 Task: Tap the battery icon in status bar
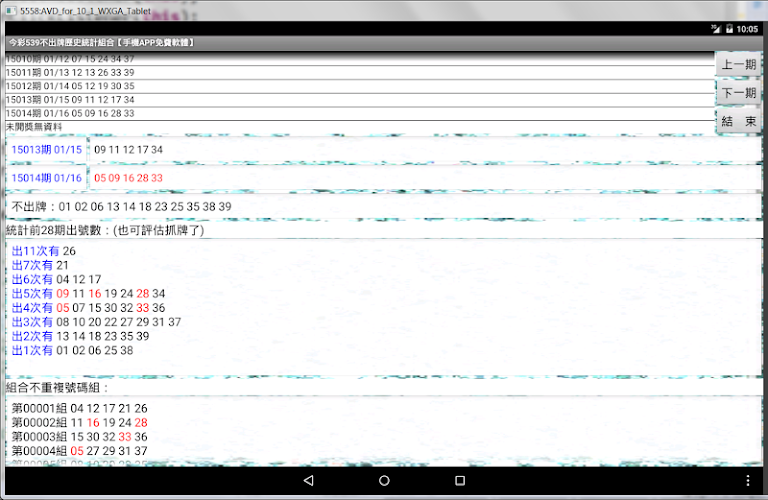(x=729, y=29)
